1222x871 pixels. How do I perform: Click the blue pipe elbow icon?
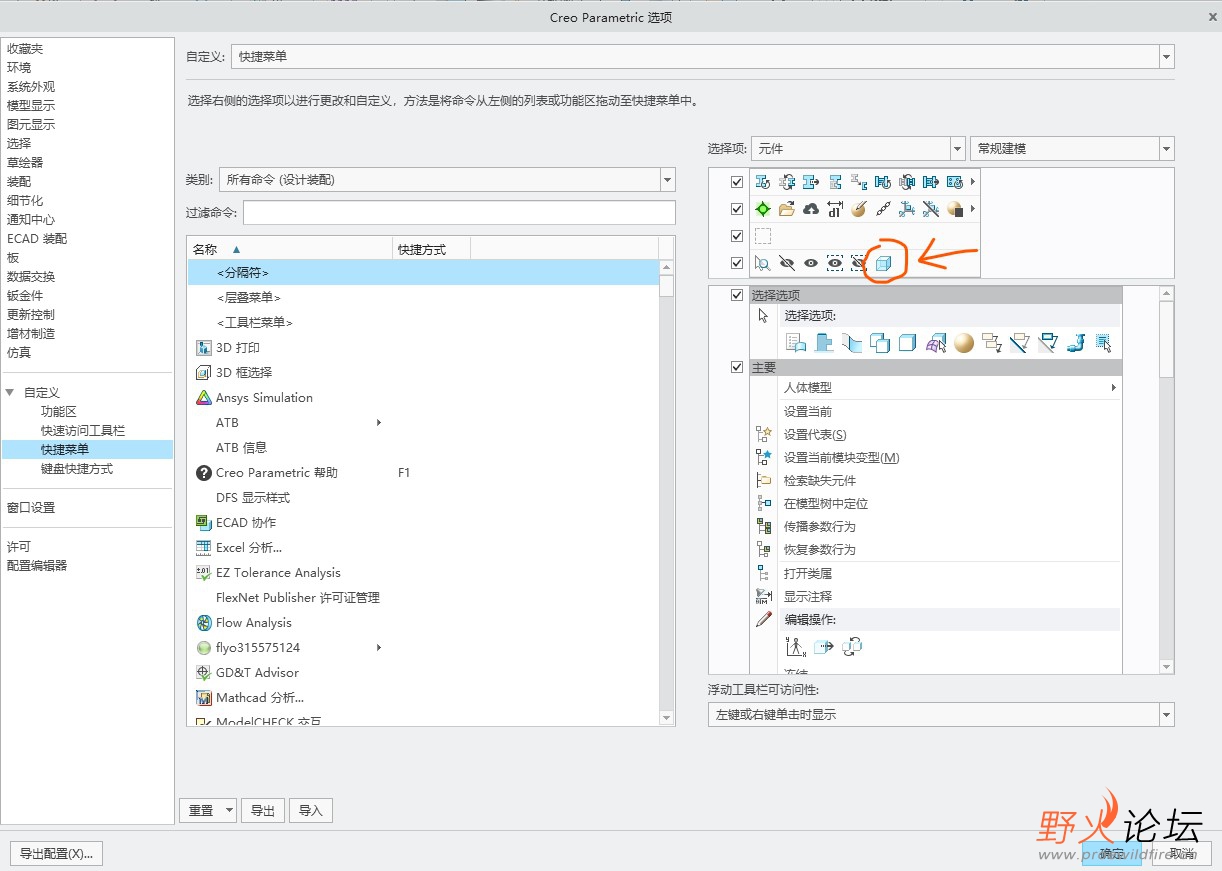[1076, 343]
